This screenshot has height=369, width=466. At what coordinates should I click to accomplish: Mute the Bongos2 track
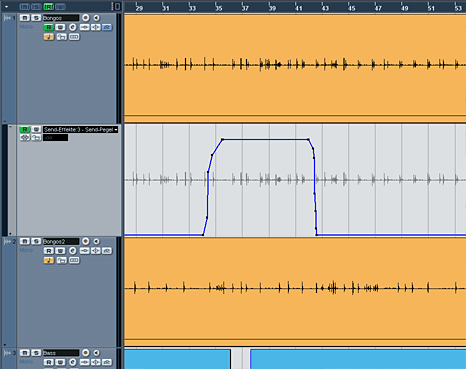tap(25, 241)
